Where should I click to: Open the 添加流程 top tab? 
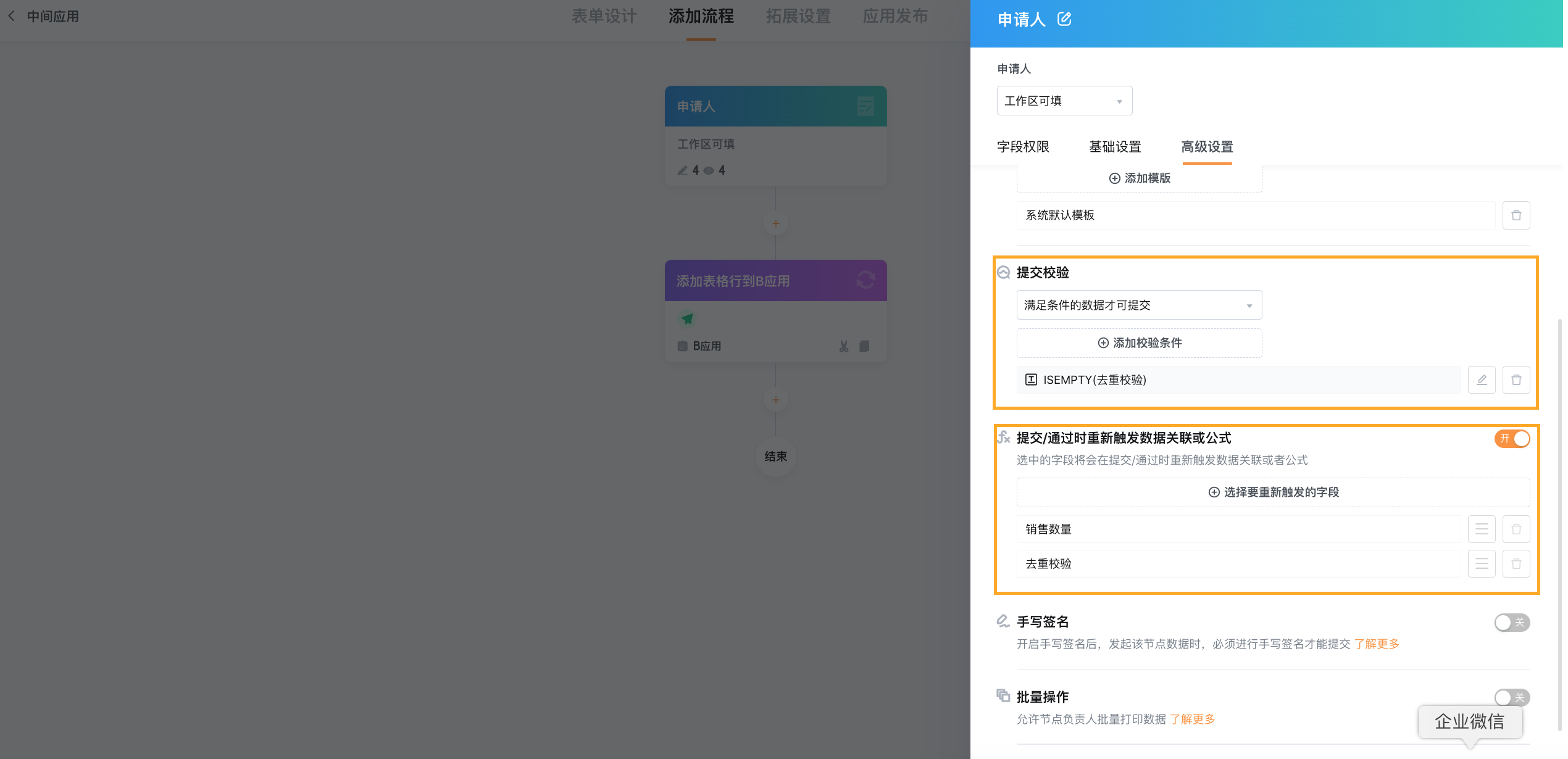701,16
